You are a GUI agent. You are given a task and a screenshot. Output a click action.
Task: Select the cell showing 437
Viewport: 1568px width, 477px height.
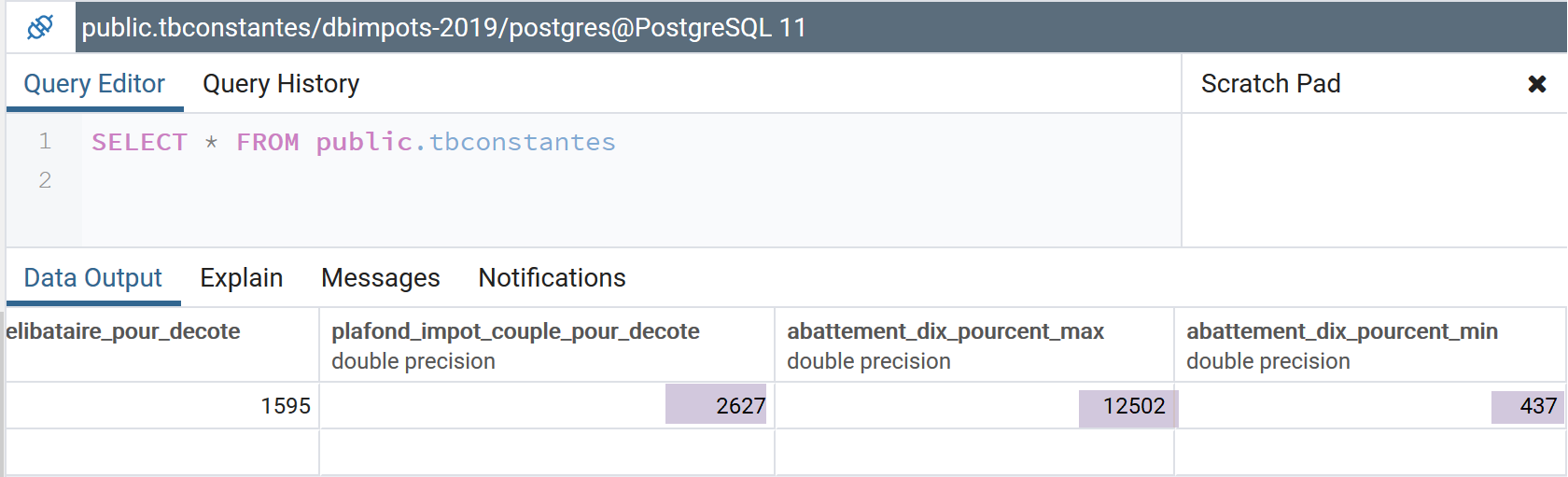coord(1527,406)
